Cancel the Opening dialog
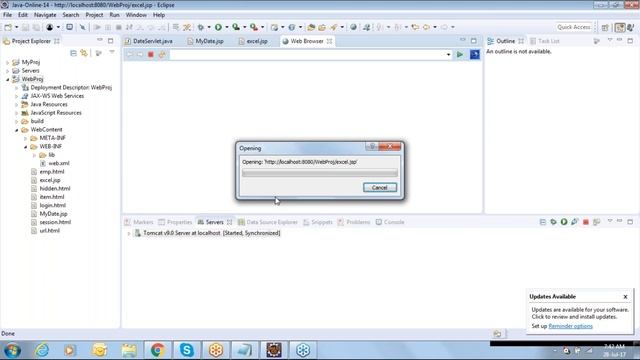Image resolution: width=640 pixels, height=360 pixels. coord(380,187)
